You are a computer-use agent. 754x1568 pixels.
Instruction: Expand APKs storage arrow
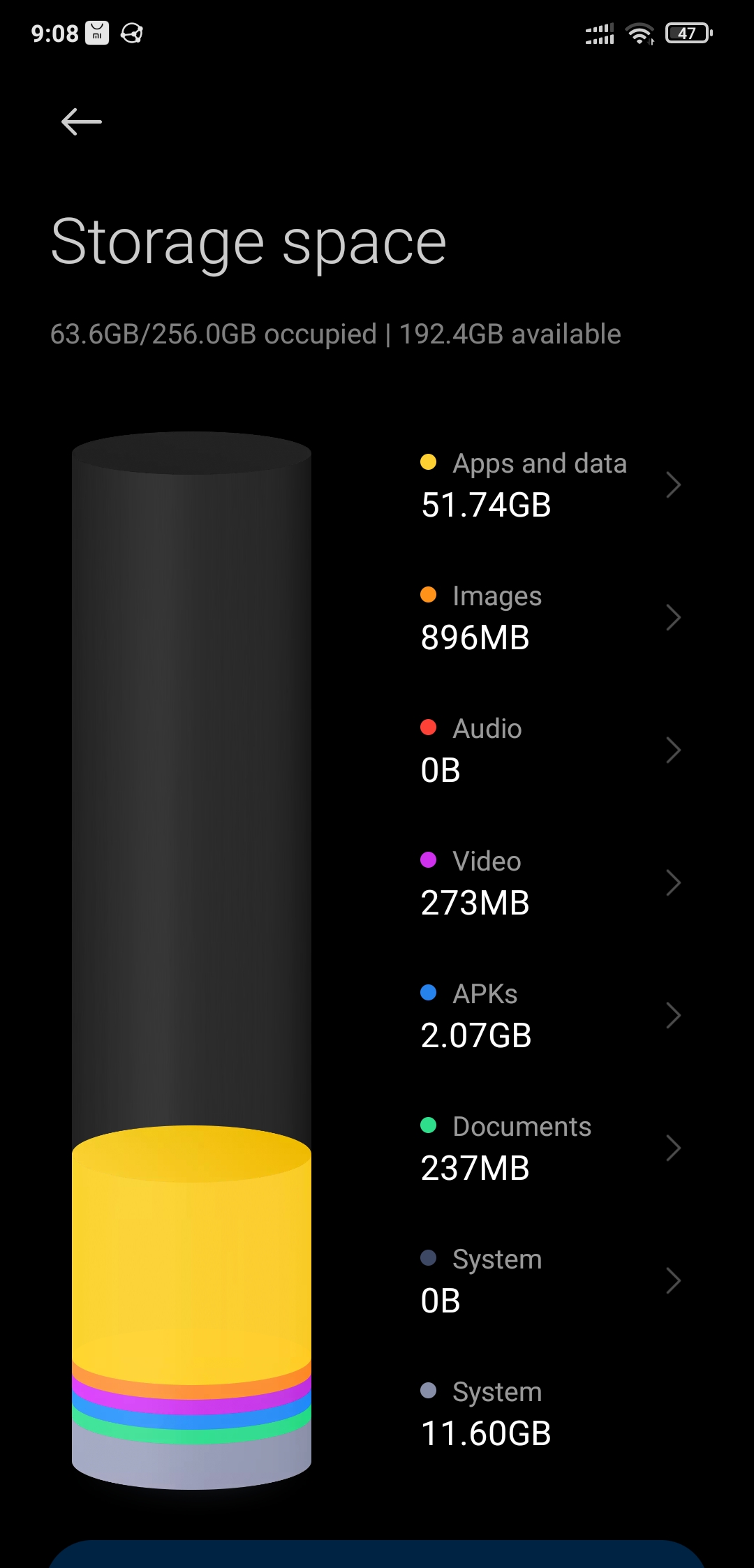click(673, 1015)
